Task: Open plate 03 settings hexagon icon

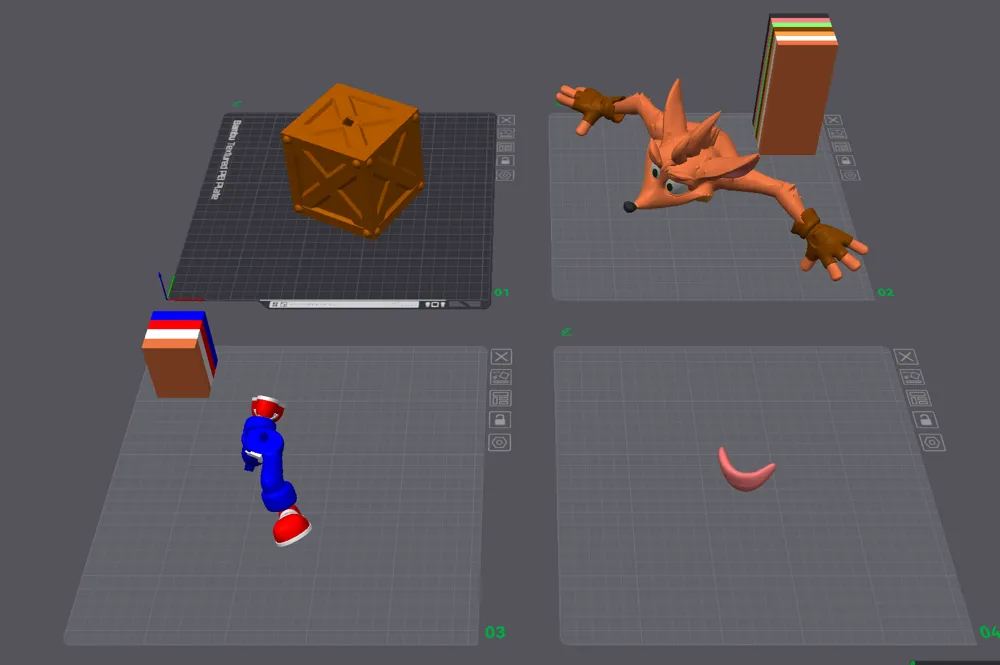Action: (499, 442)
